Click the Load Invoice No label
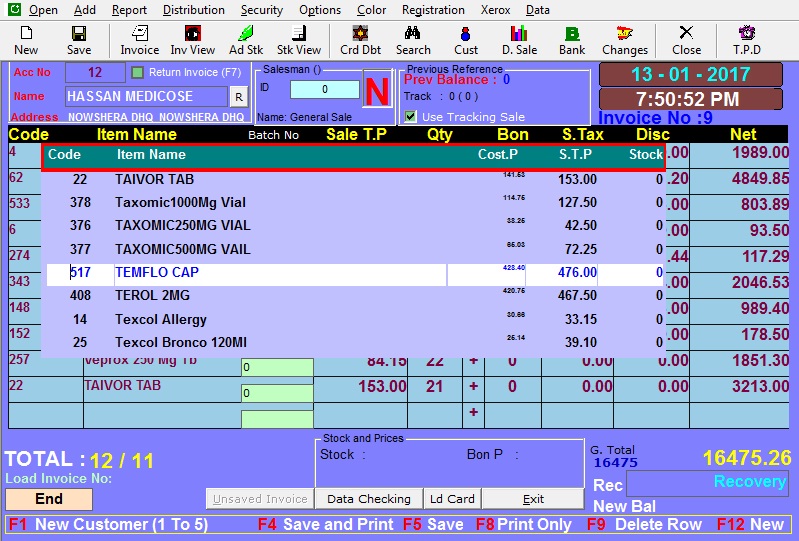799x541 pixels. [x=59, y=478]
